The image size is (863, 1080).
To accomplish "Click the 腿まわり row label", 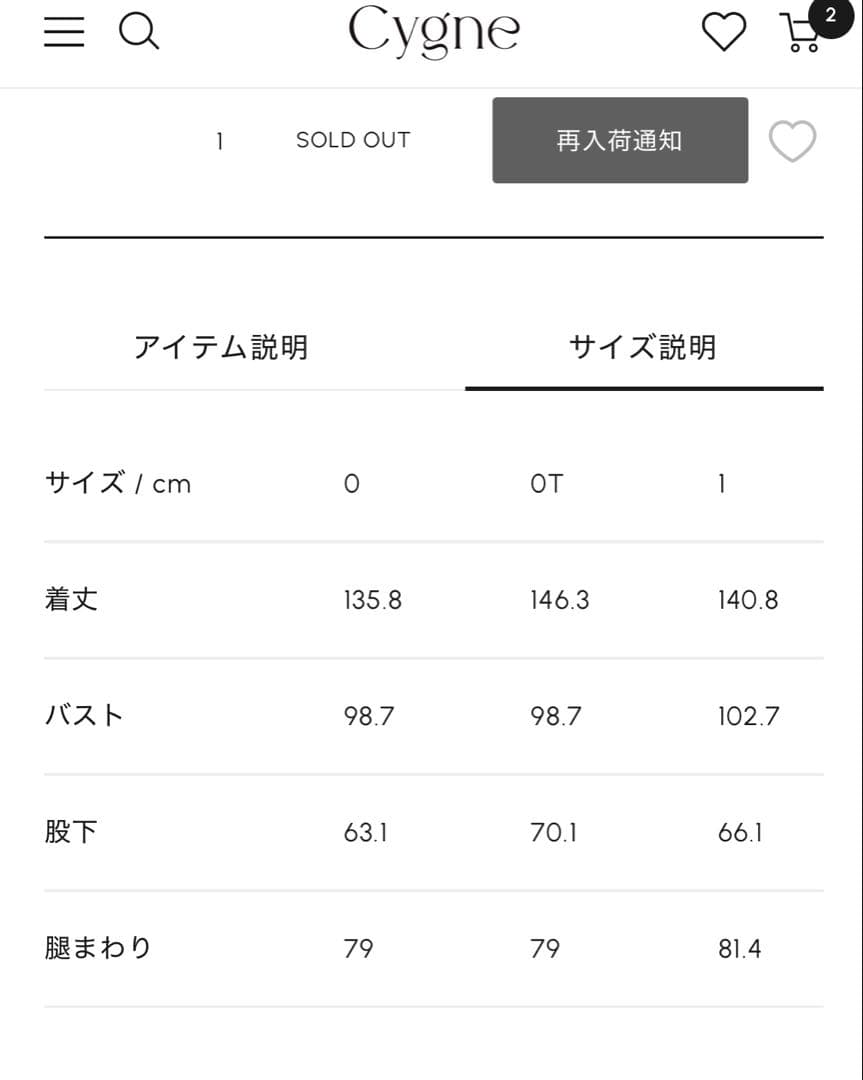I will (98, 948).
